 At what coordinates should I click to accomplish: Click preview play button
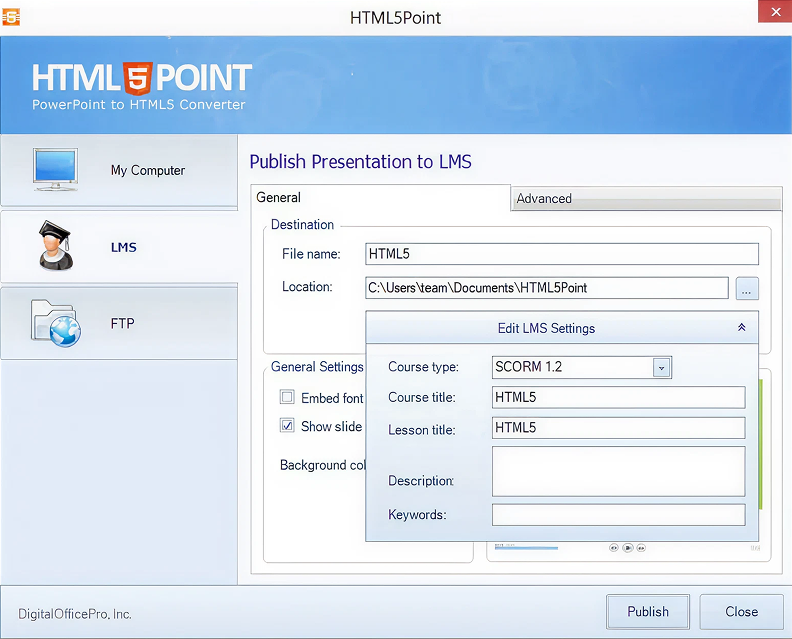tap(627, 548)
